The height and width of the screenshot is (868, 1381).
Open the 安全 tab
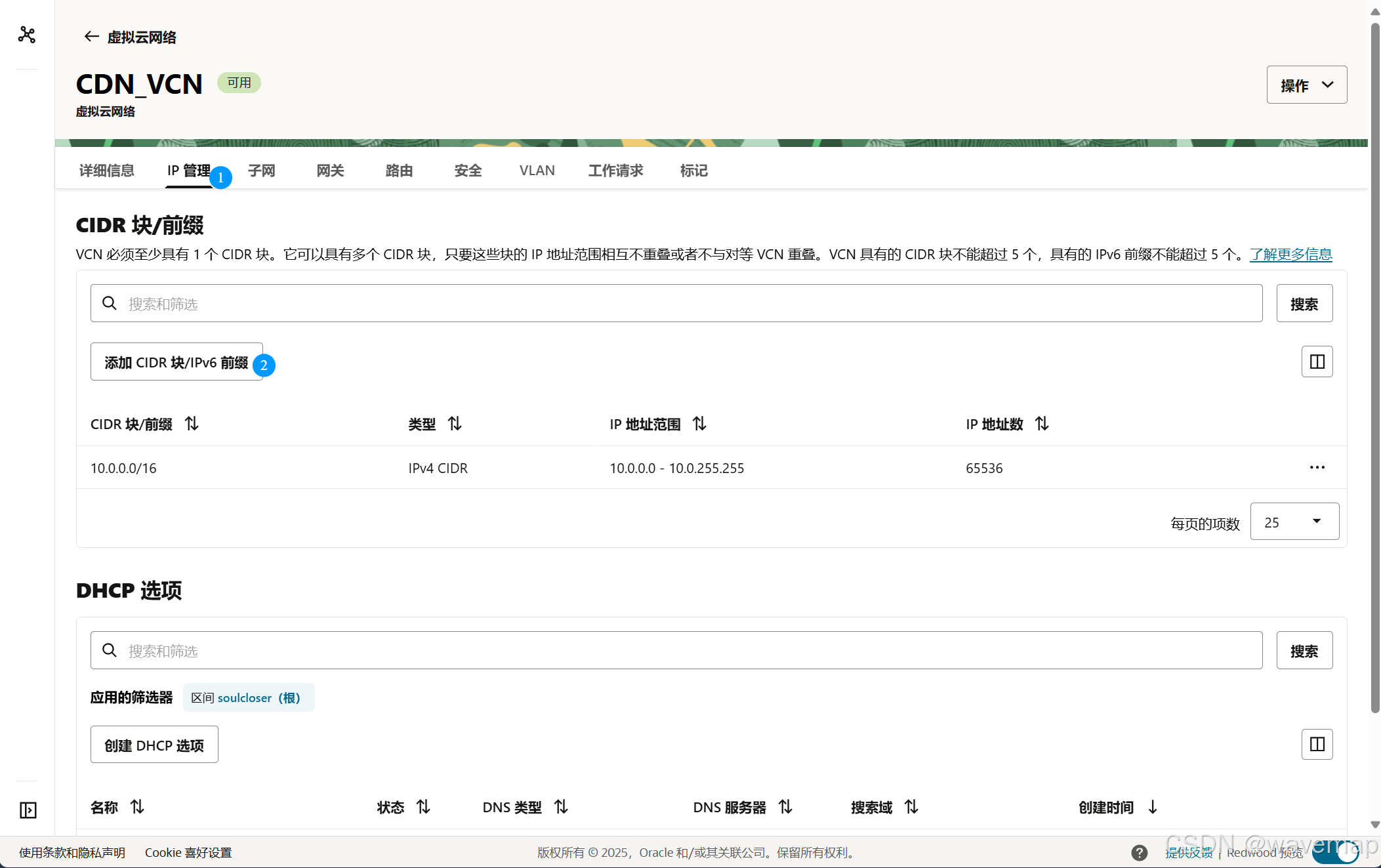pyautogui.click(x=468, y=171)
